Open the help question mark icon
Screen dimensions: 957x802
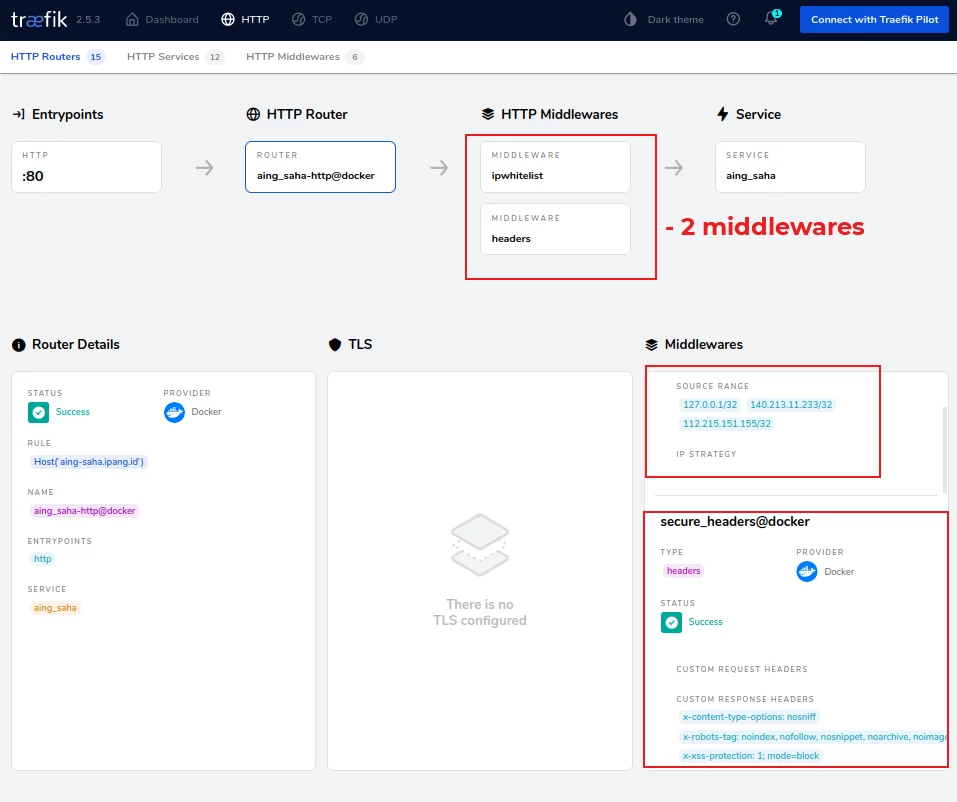point(734,20)
